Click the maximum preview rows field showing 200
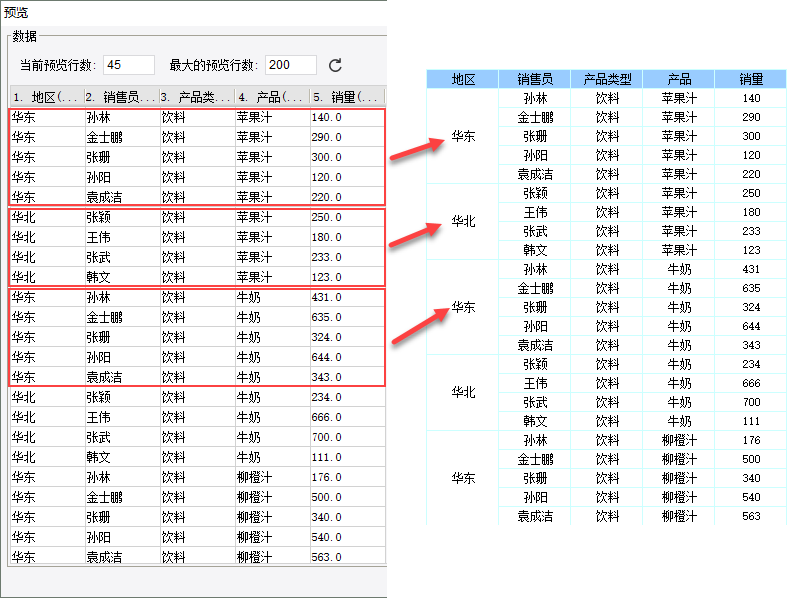The image size is (794, 598). [x=291, y=65]
